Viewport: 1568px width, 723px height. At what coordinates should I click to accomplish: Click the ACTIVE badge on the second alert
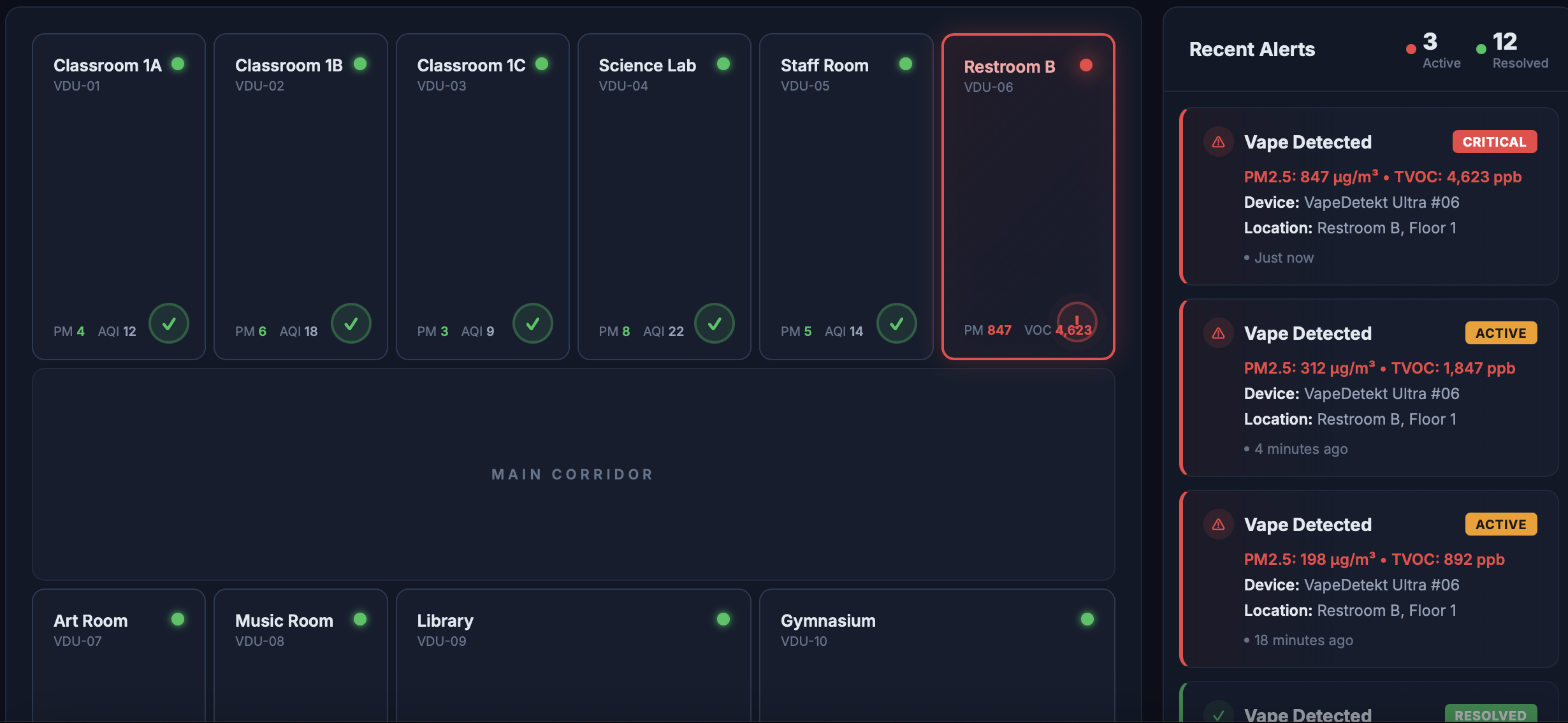pyautogui.click(x=1501, y=332)
